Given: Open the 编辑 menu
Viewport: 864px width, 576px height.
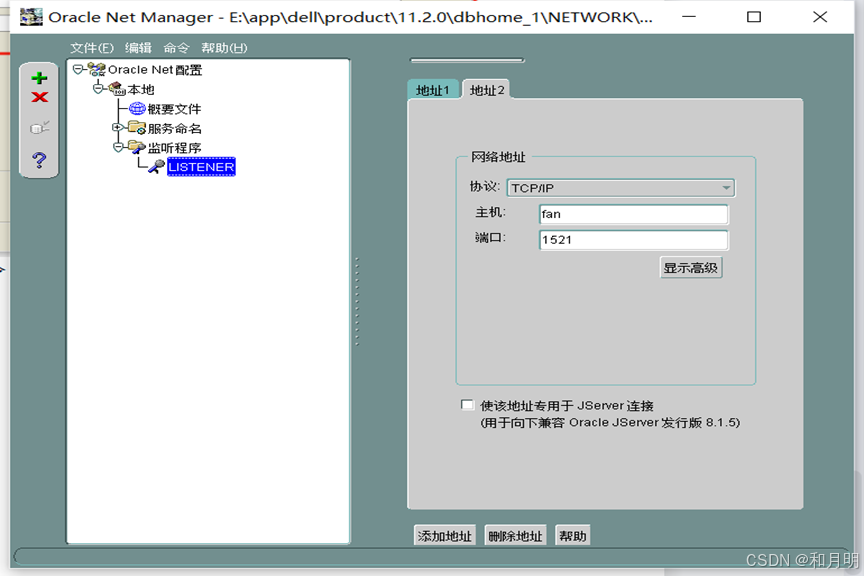Looking at the screenshot, I should pyautogui.click(x=138, y=48).
